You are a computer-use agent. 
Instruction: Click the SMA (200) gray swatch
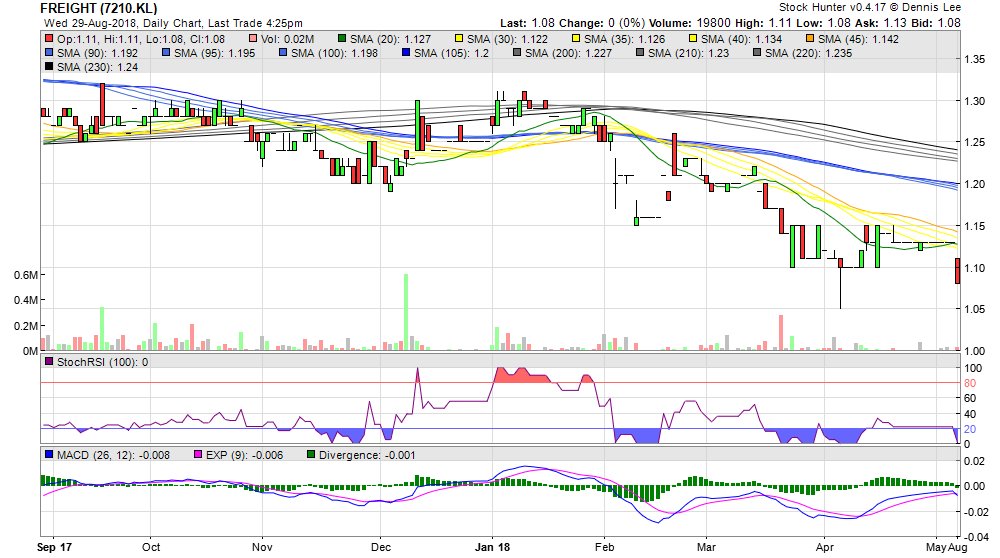[518, 53]
